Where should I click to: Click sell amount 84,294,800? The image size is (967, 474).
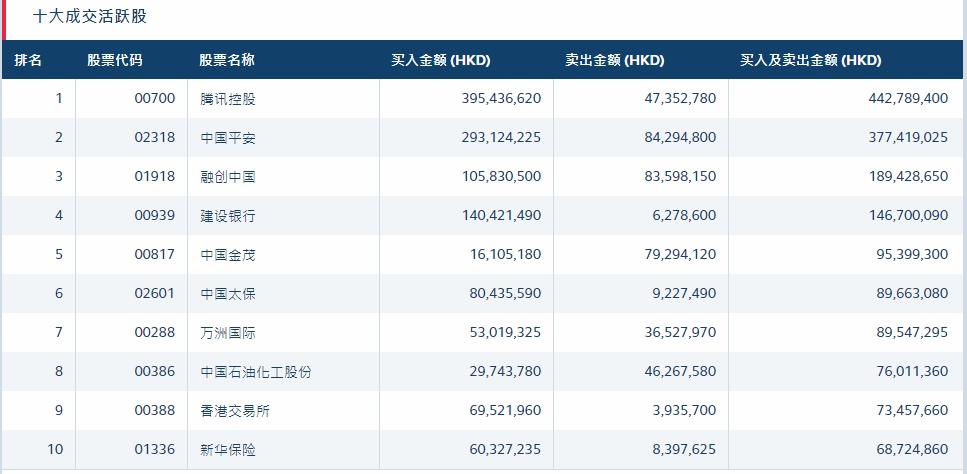[681, 137]
